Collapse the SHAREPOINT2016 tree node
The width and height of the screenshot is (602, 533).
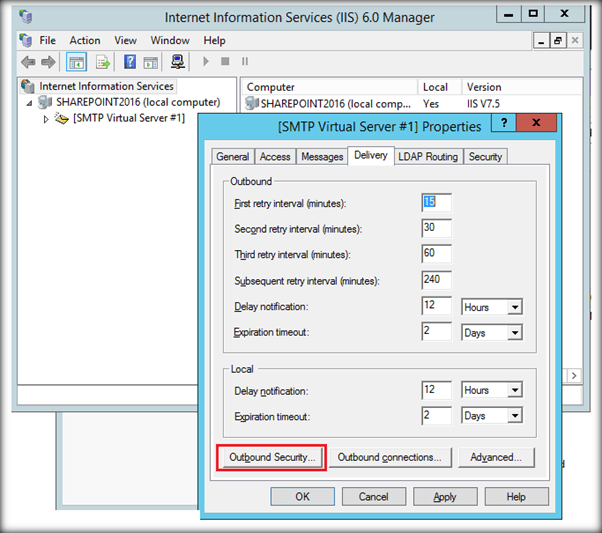pos(29,103)
